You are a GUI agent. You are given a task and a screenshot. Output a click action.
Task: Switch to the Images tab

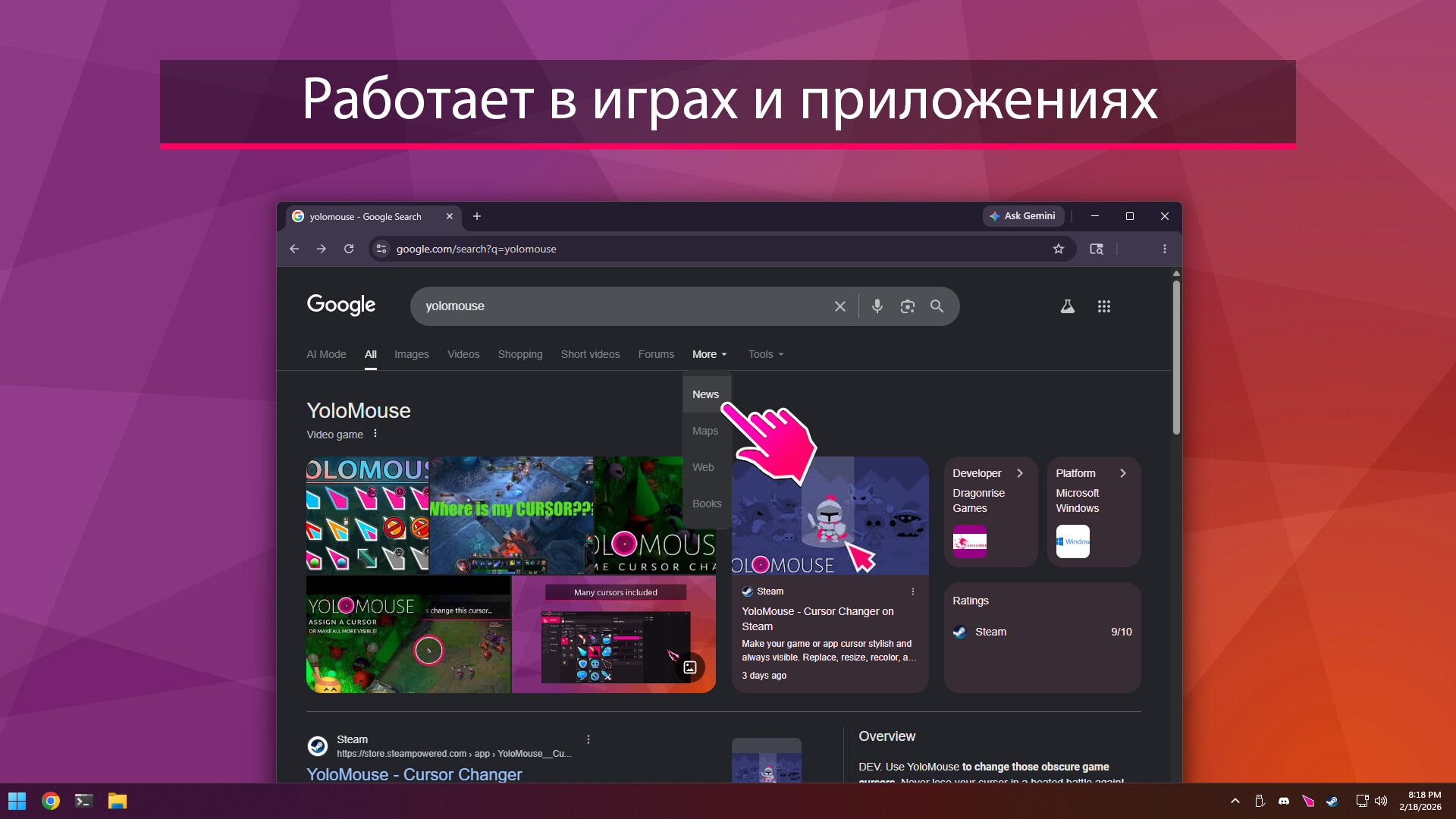pyautogui.click(x=412, y=354)
